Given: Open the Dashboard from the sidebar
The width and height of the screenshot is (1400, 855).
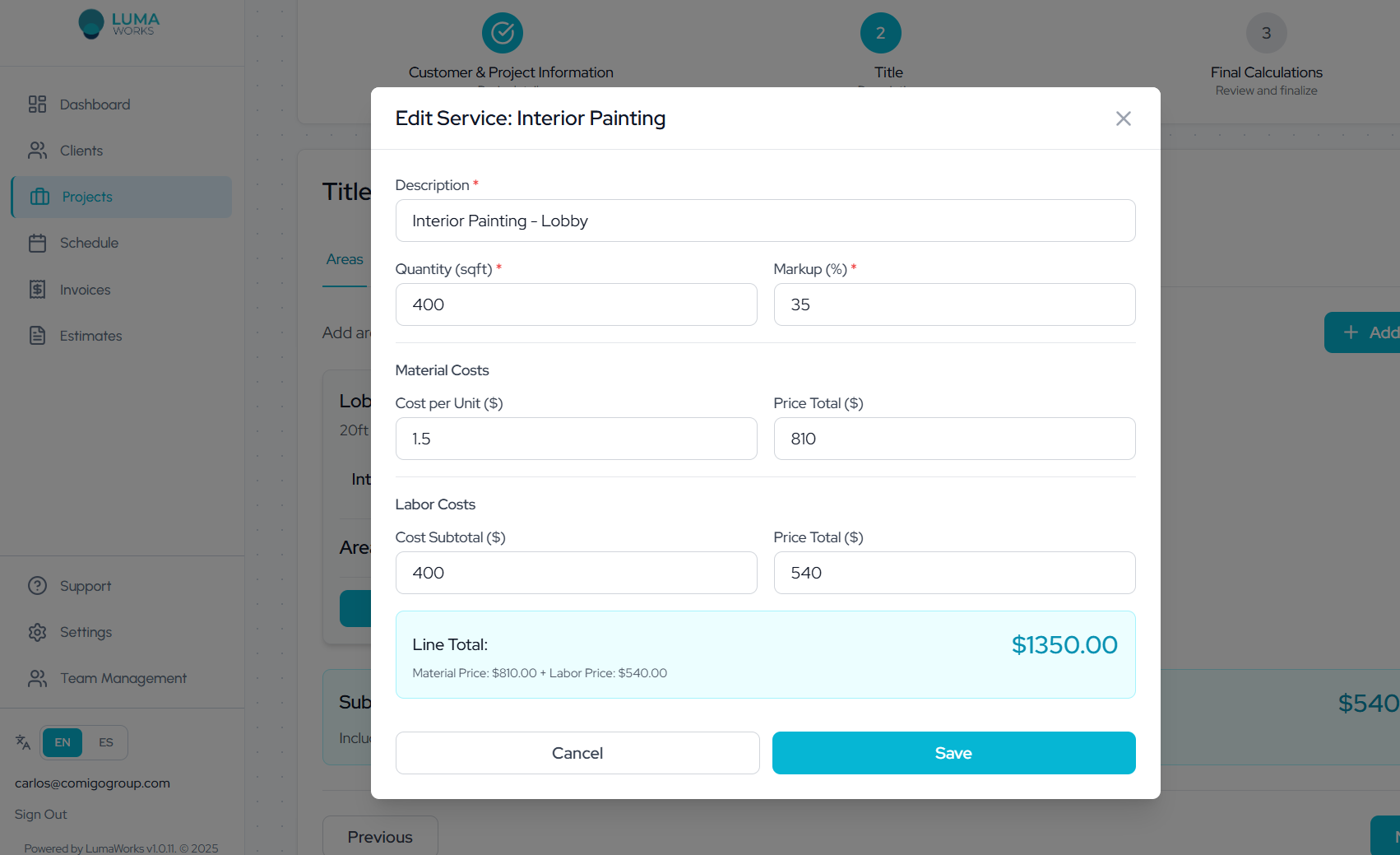Looking at the screenshot, I should 95,105.
